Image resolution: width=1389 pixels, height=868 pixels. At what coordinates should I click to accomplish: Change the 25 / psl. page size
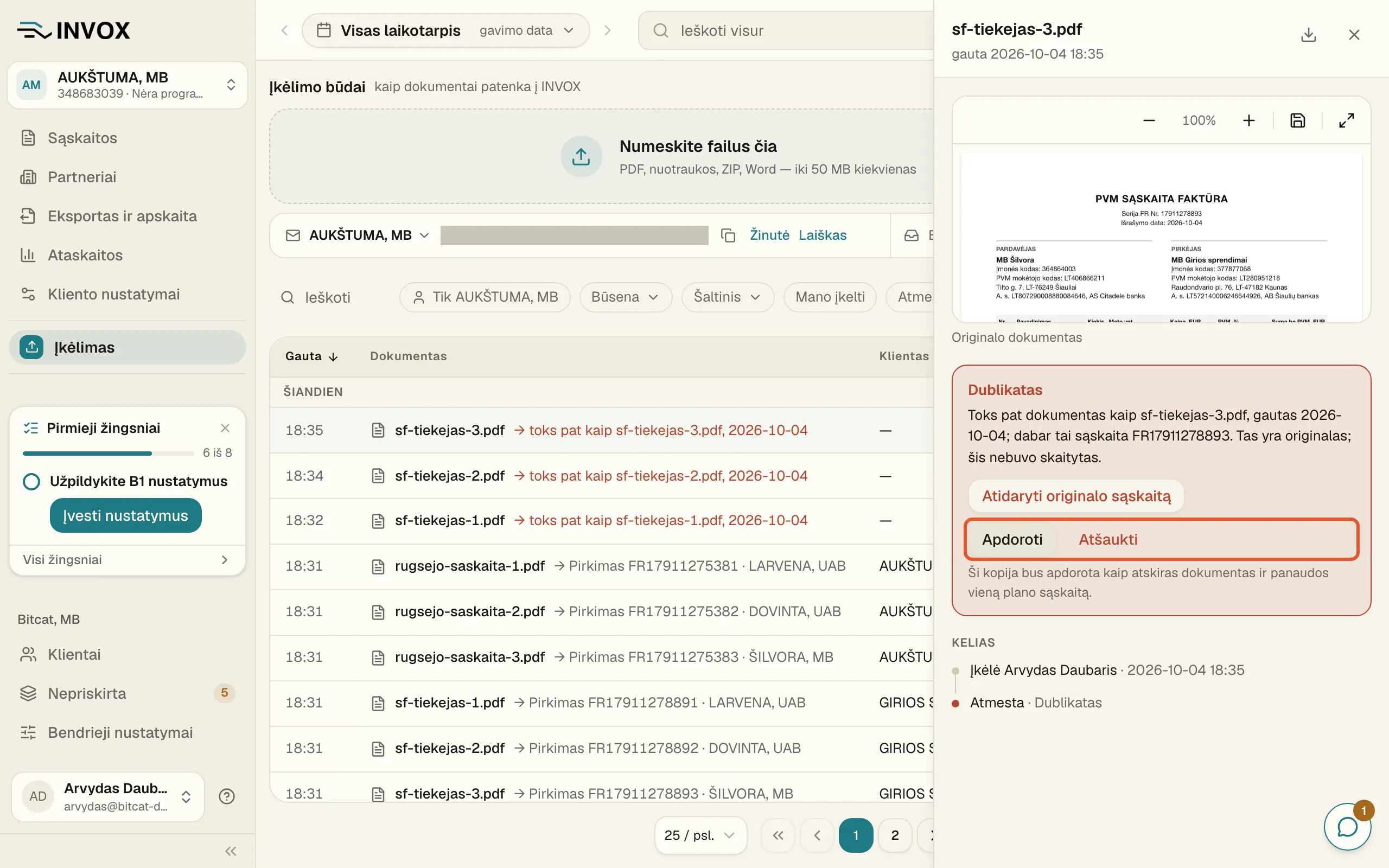(x=700, y=835)
